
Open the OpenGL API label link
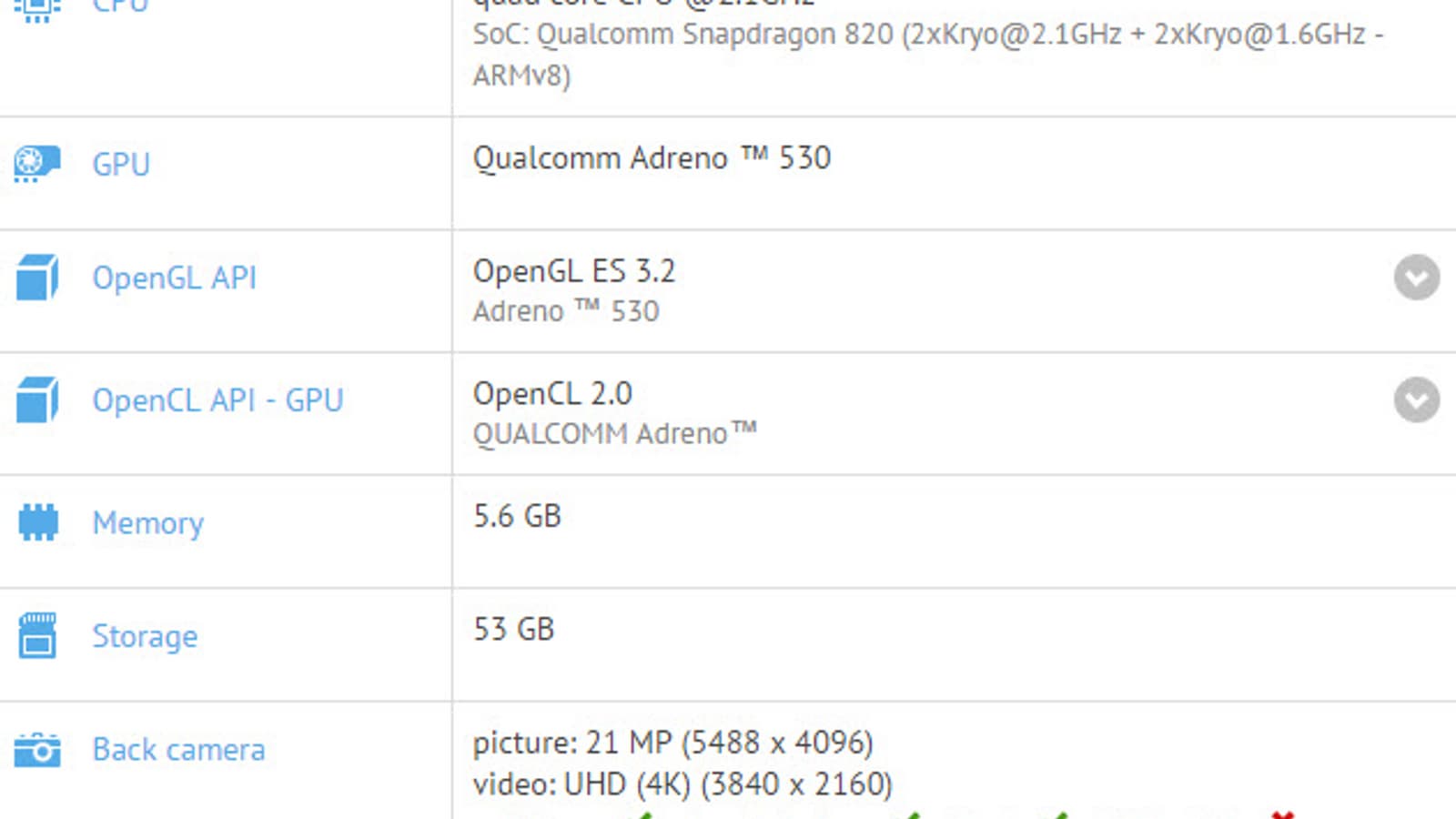click(x=174, y=278)
